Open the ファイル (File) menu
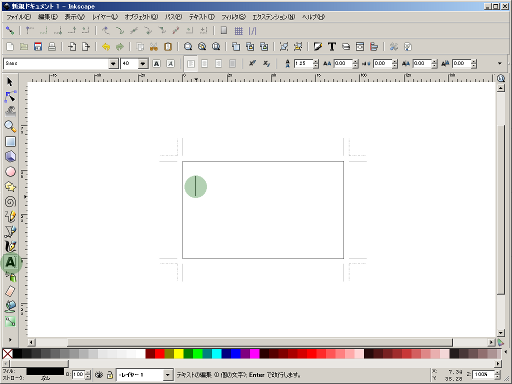The width and height of the screenshot is (512, 384). [19, 17]
